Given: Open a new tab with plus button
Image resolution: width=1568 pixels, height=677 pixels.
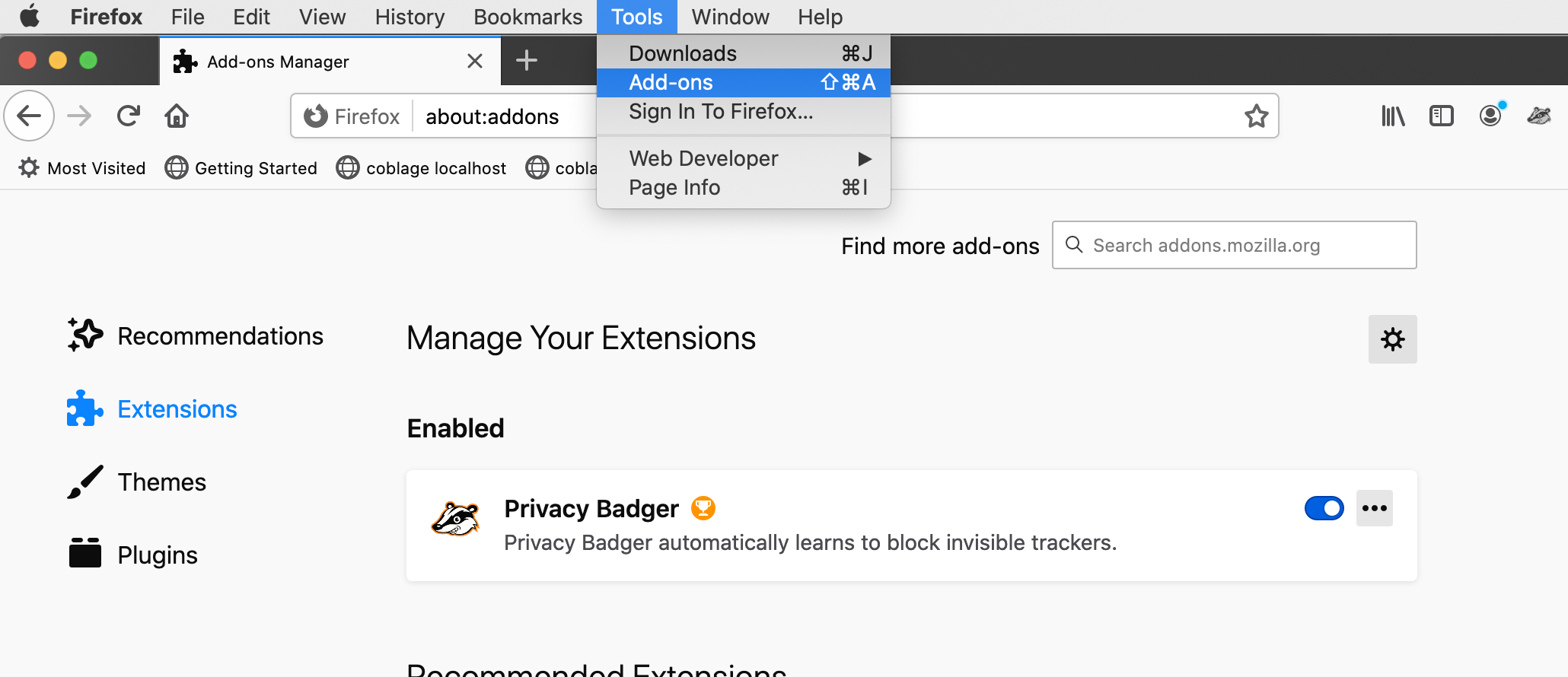Looking at the screenshot, I should point(527,61).
